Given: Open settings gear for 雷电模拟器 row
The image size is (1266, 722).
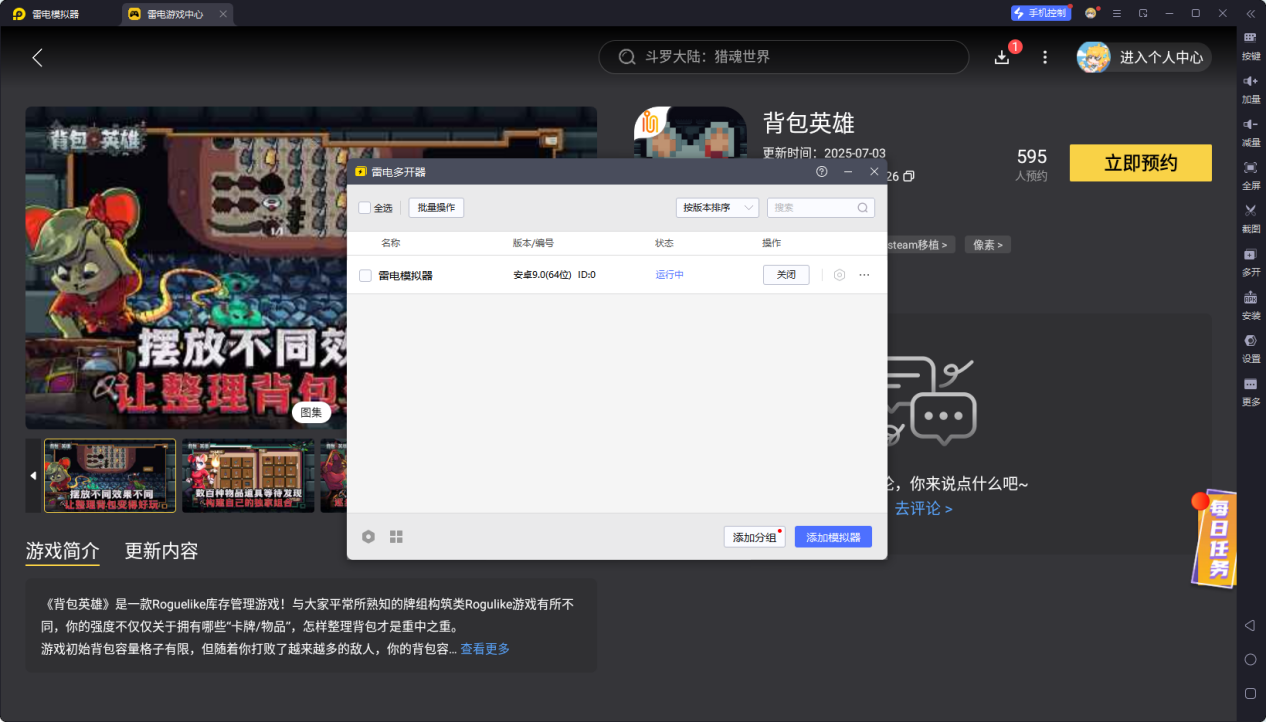Looking at the screenshot, I should pyautogui.click(x=840, y=275).
